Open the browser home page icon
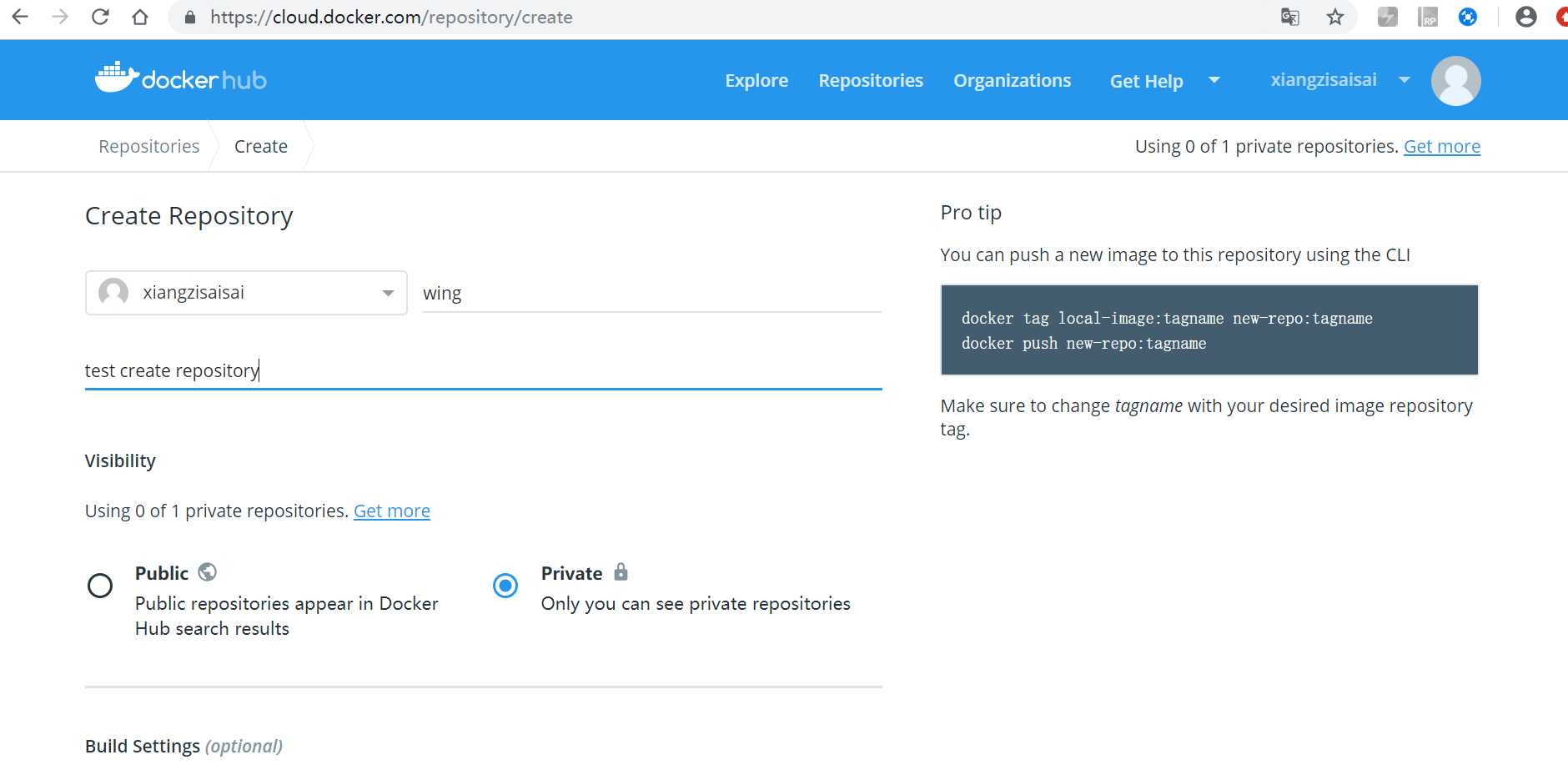Screen dimensions: 1568x770 pyautogui.click(x=140, y=17)
